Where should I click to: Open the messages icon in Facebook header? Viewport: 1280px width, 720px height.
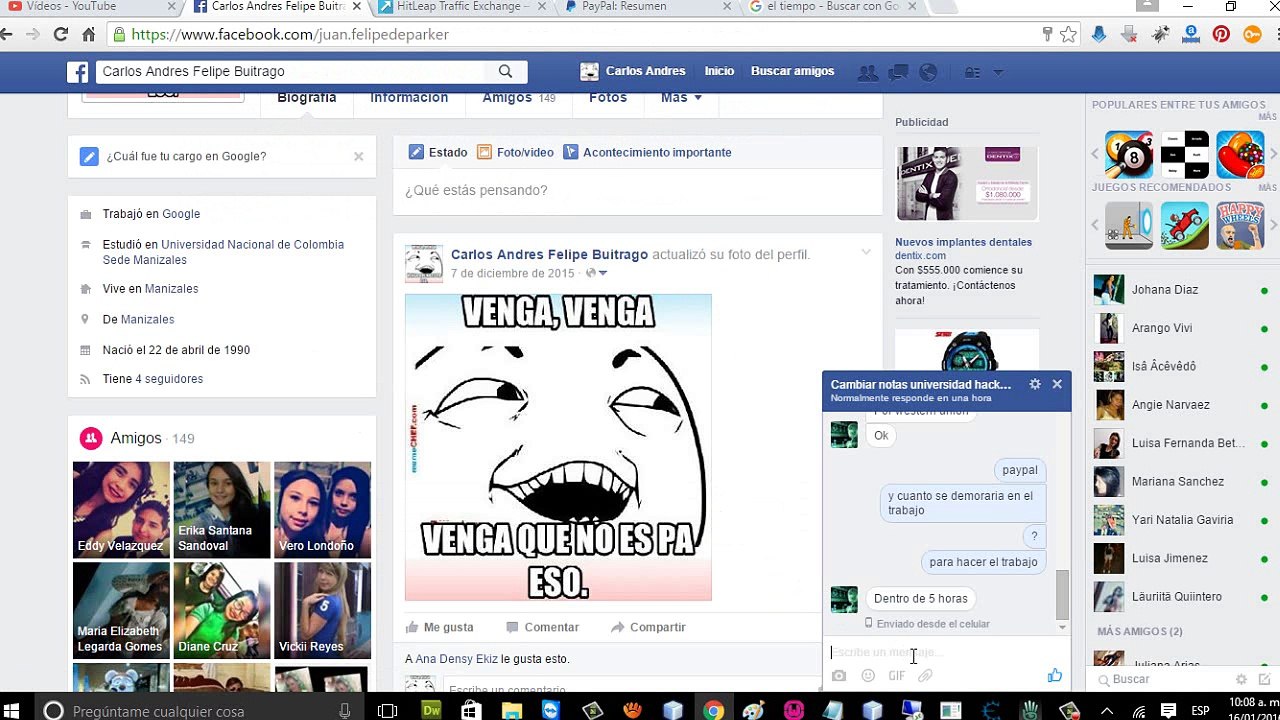point(898,72)
